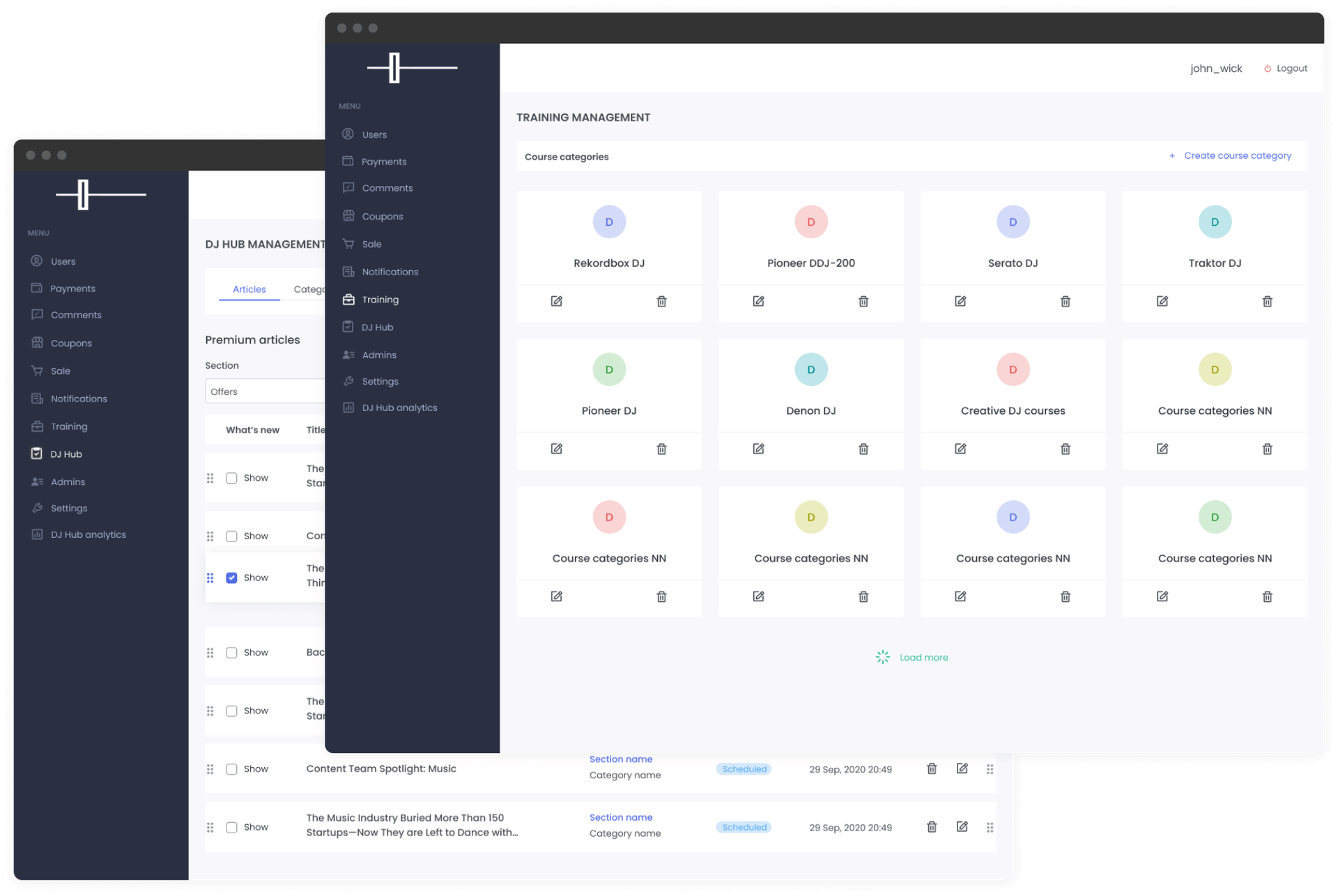Delete the Pioneer DJ category

[661, 449]
